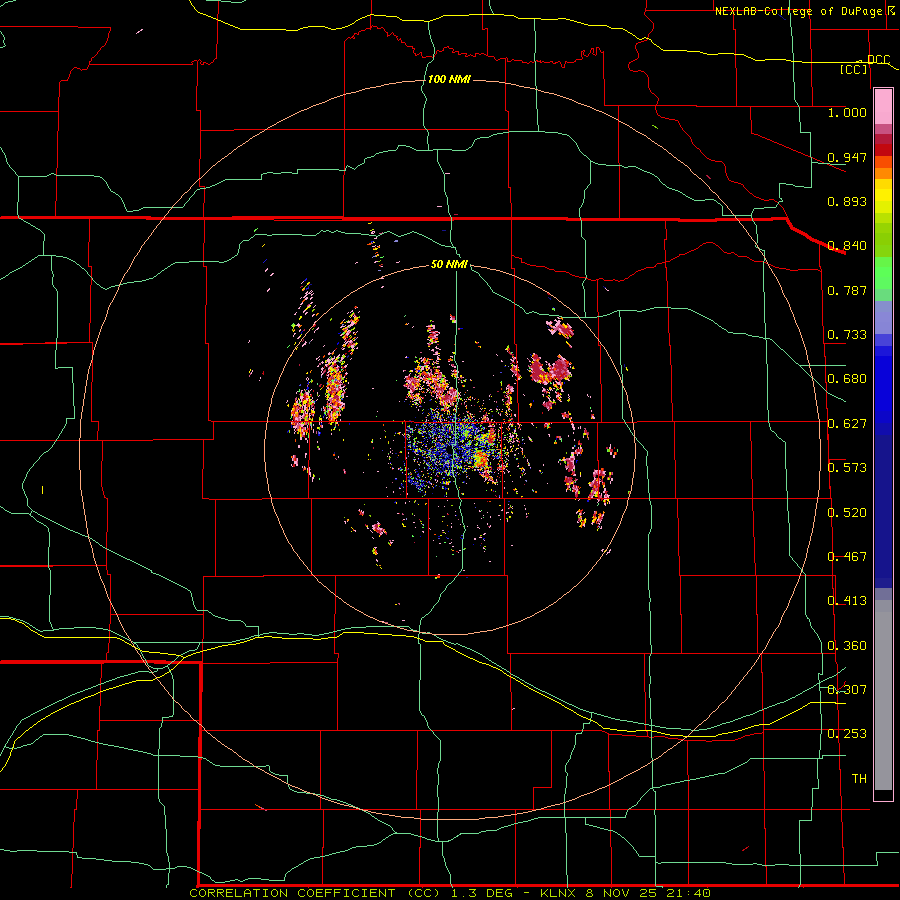Click the 0.787 color scale label
The image size is (900, 900).
click(847, 290)
